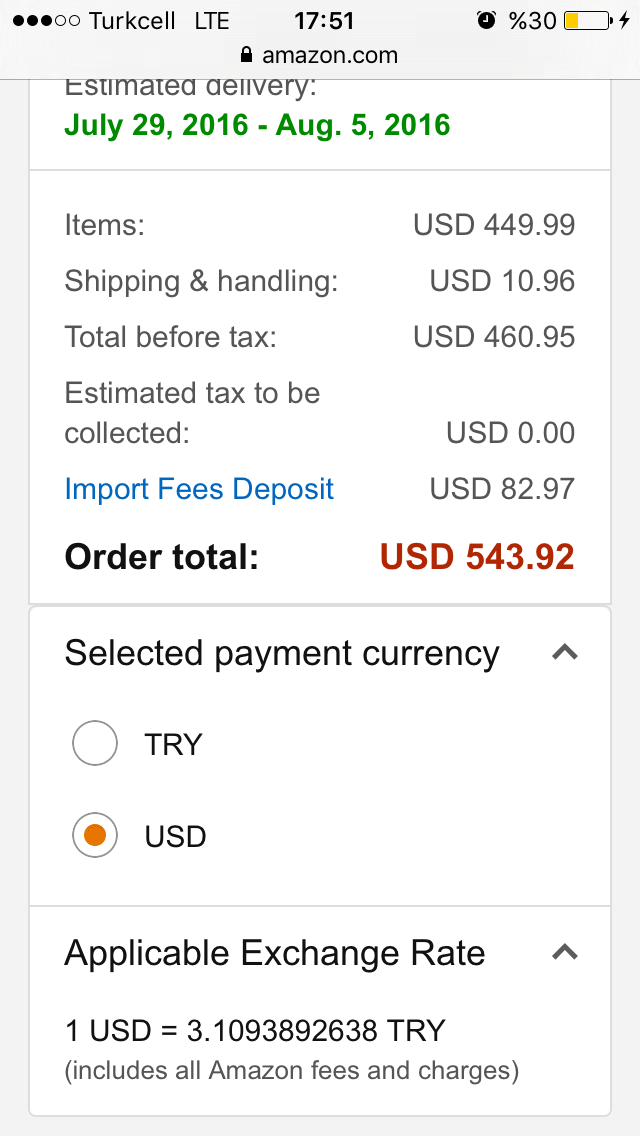The height and width of the screenshot is (1136, 640).
Task: Tap the battery indicator icon
Action: click(x=588, y=20)
